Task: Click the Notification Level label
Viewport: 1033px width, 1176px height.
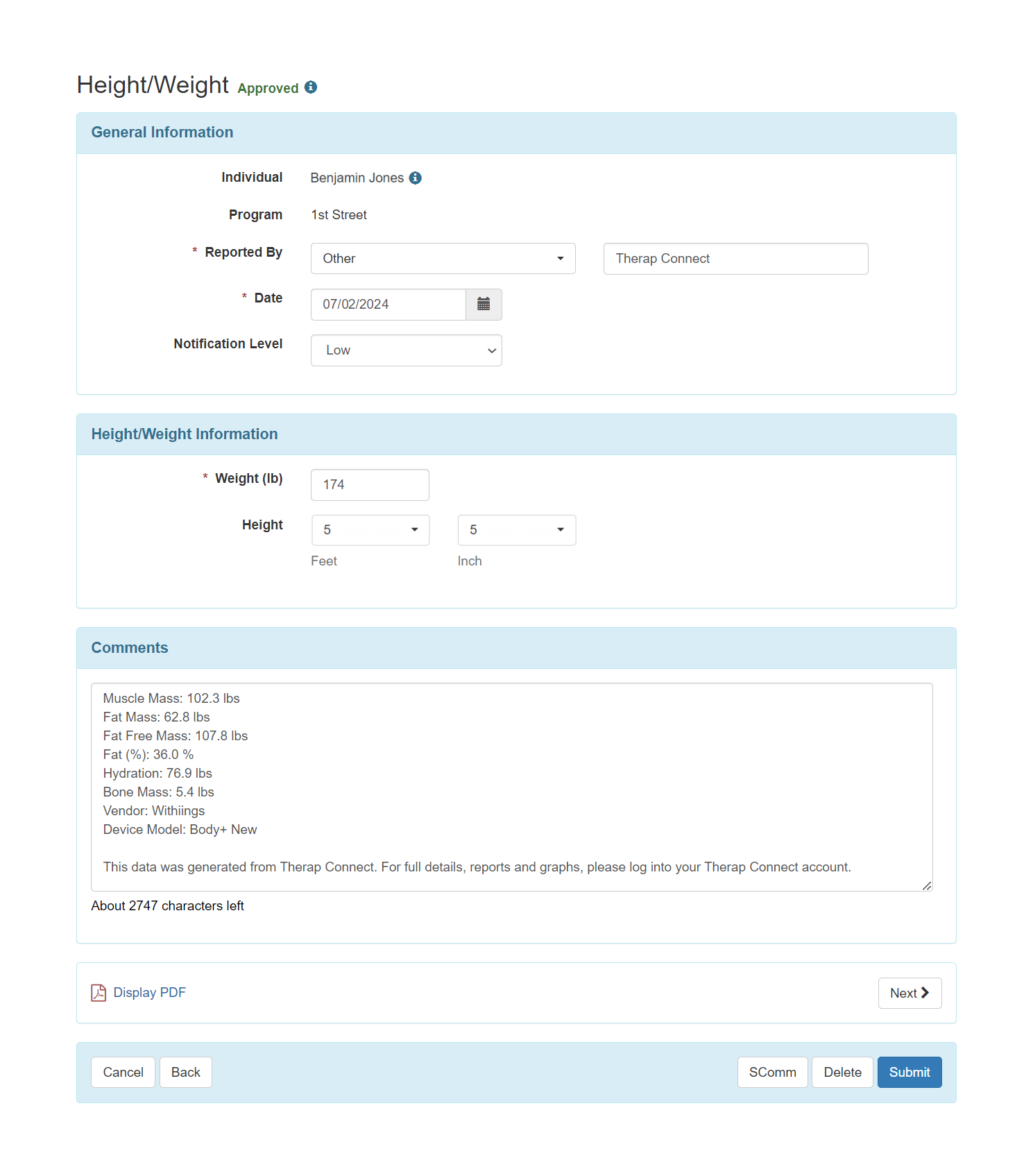Action: click(228, 344)
